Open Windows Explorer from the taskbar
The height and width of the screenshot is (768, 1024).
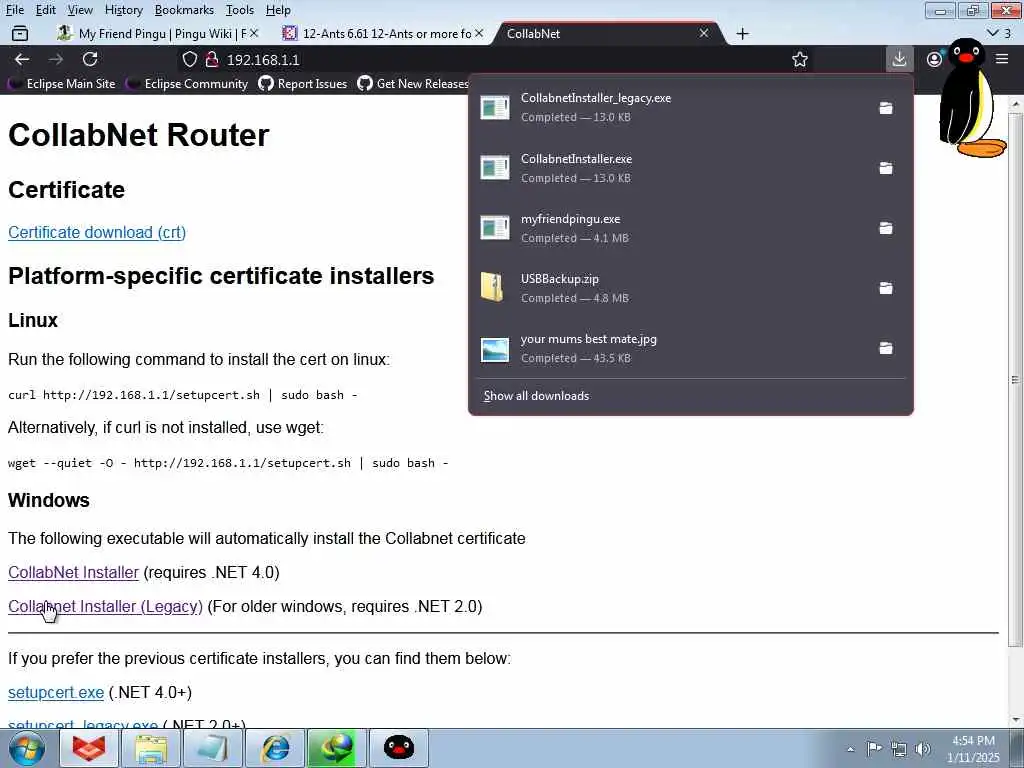pyautogui.click(x=151, y=748)
